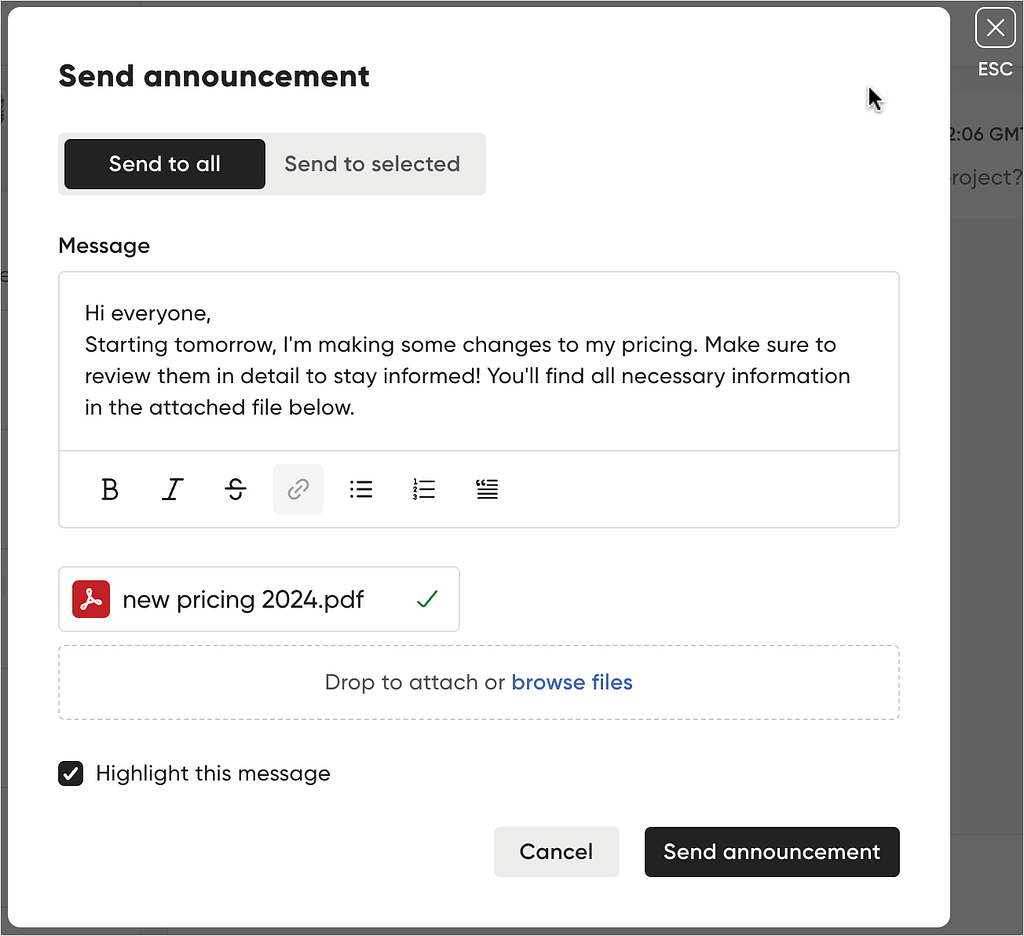The height and width of the screenshot is (936, 1024).
Task: Click the green upload checkmark
Action: click(x=427, y=599)
